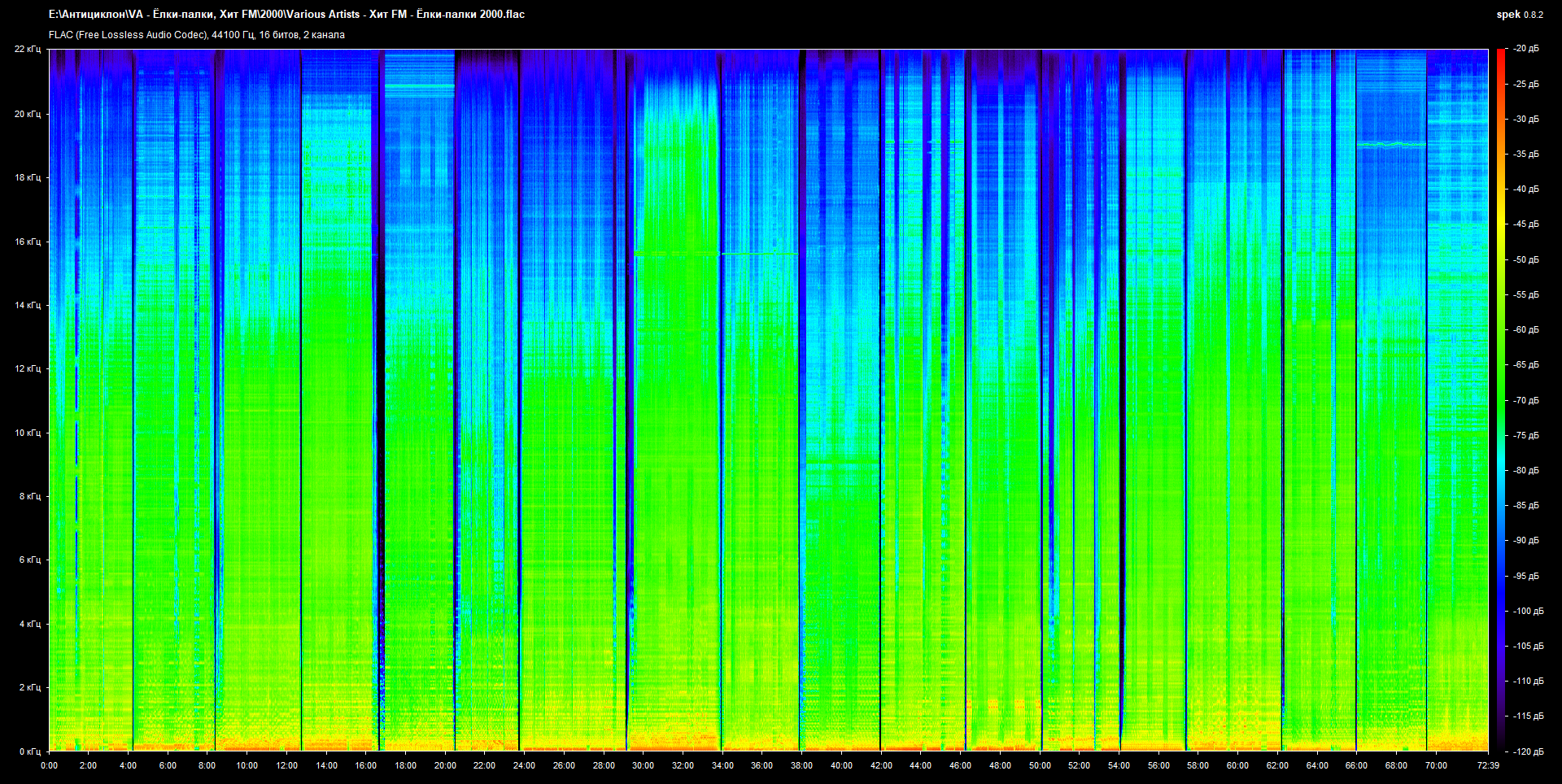
Task: Click the 19 kHz line near 68:00
Action: pyautogui.click(x=1391, y=145)
